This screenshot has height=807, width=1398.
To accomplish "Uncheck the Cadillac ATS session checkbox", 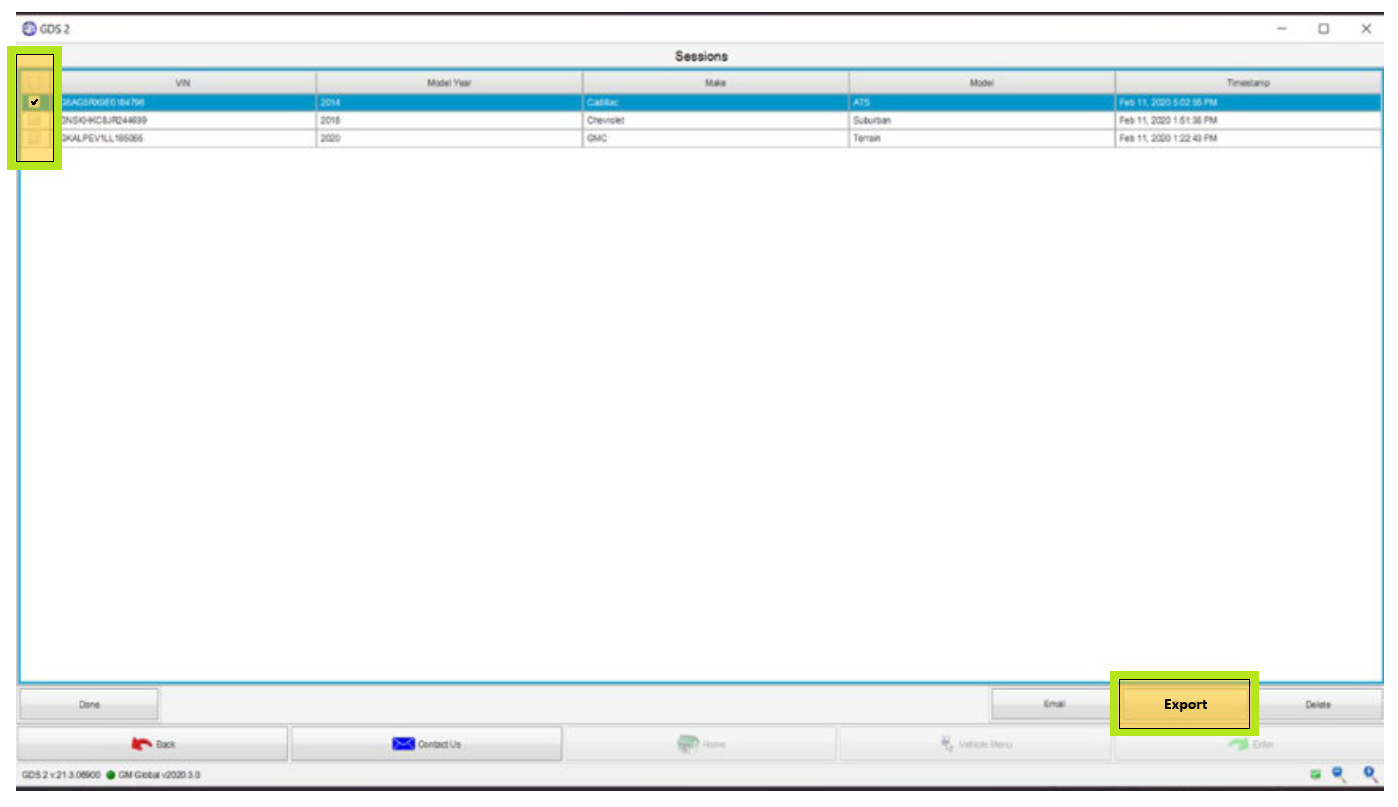I will pos(35,102).
